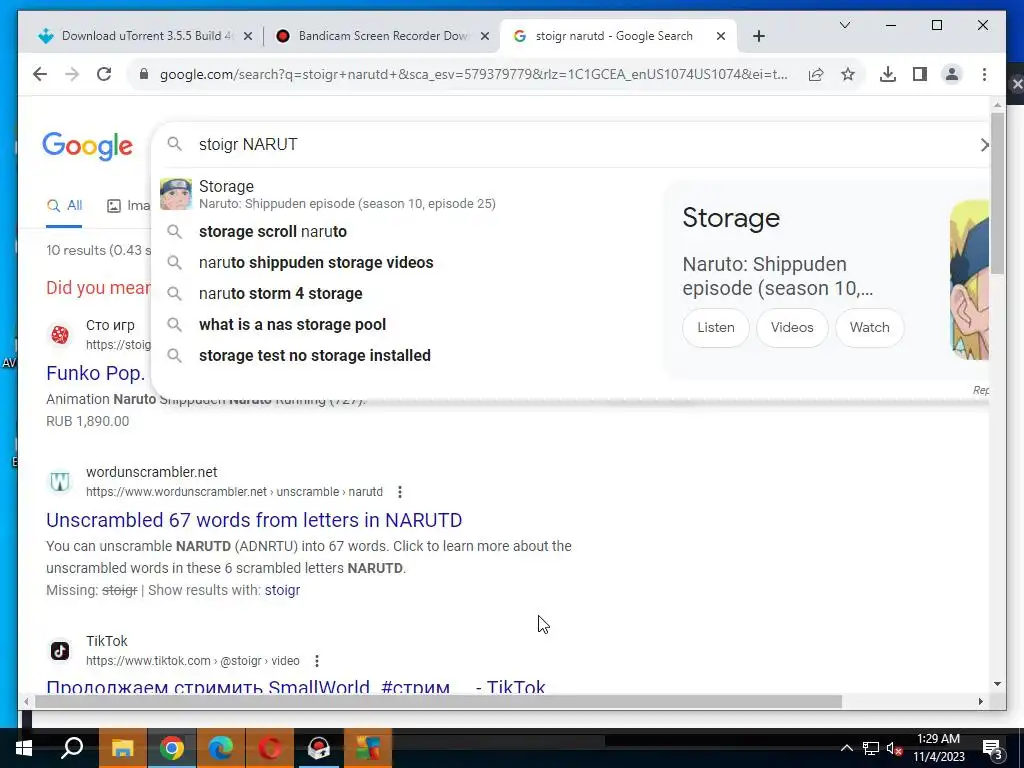Click the Listen chip in Storage panel
The width and height of the screenshot is (1024, 768).
(x=716, y=328)
